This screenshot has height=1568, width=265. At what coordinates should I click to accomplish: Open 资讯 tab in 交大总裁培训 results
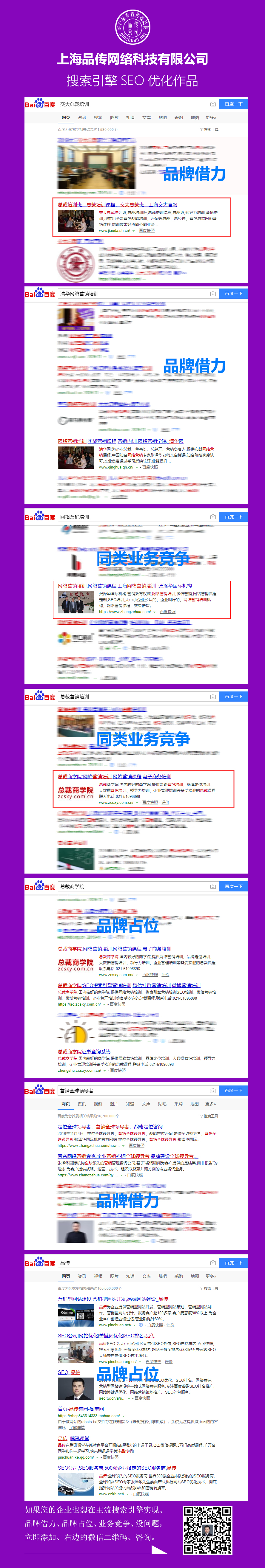[x=82, y=117]
